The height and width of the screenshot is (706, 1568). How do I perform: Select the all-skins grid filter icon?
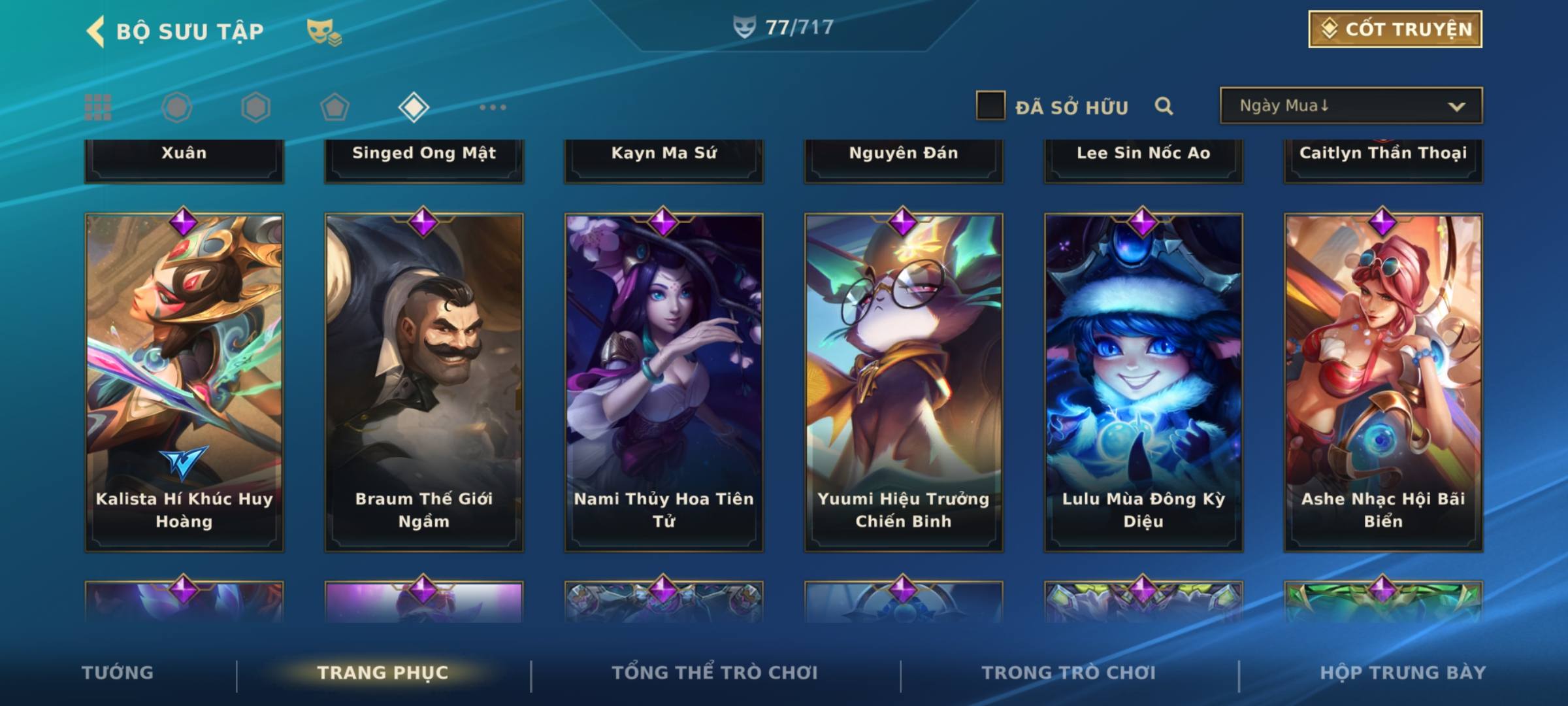(x=98, y=107)
